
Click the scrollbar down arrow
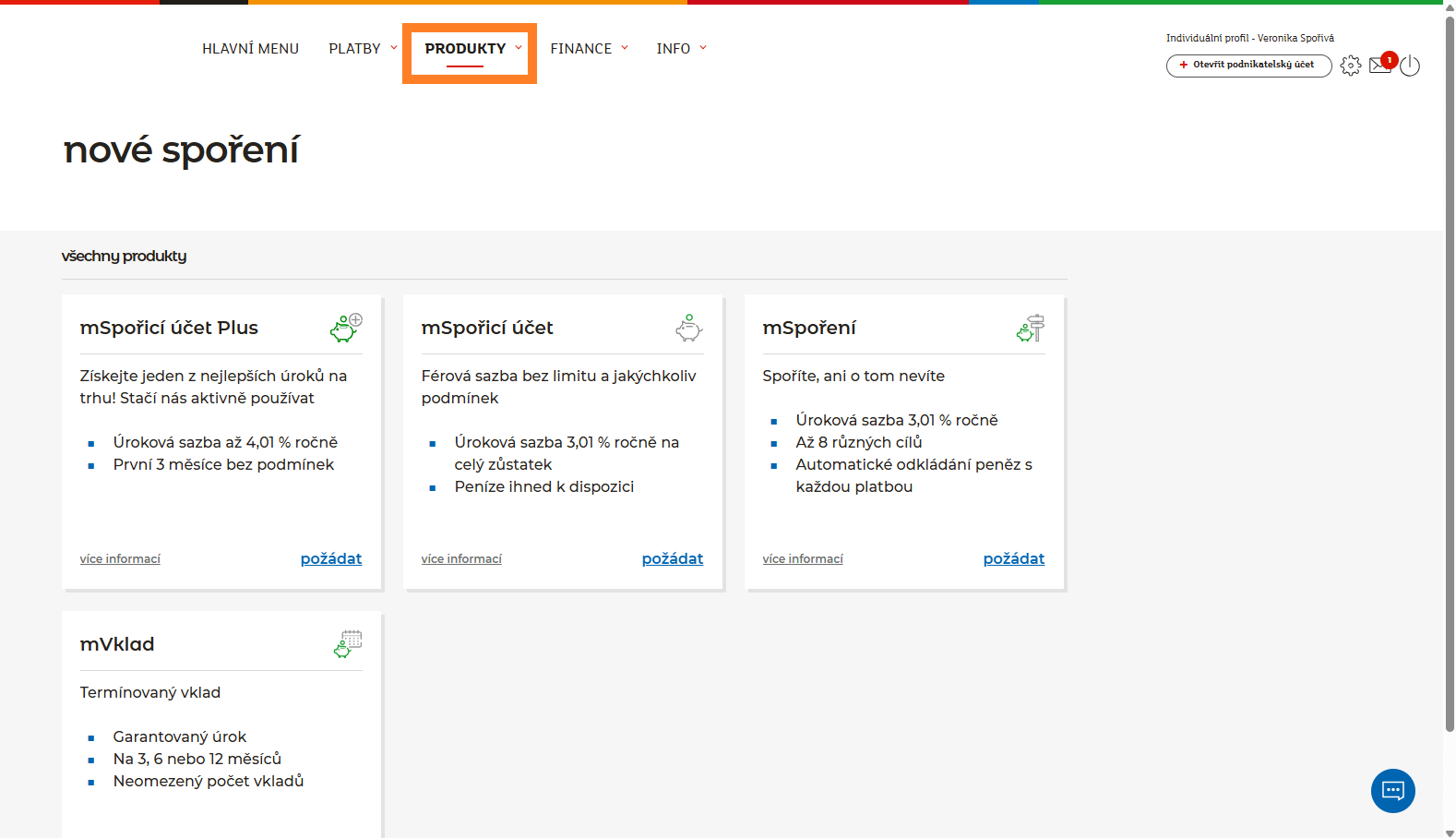click(x=1450, y=832)
